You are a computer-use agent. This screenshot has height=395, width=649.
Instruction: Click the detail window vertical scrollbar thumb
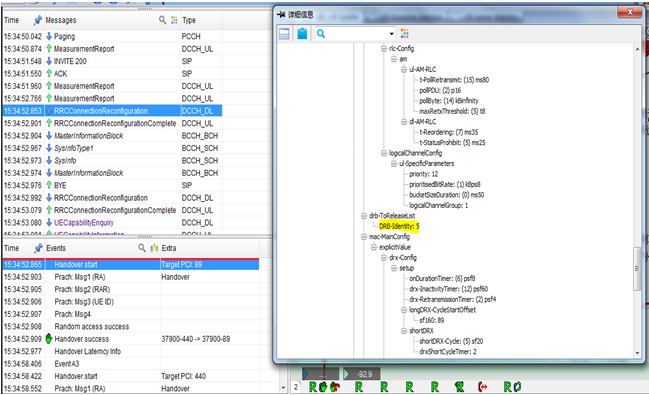pos(637,268)
